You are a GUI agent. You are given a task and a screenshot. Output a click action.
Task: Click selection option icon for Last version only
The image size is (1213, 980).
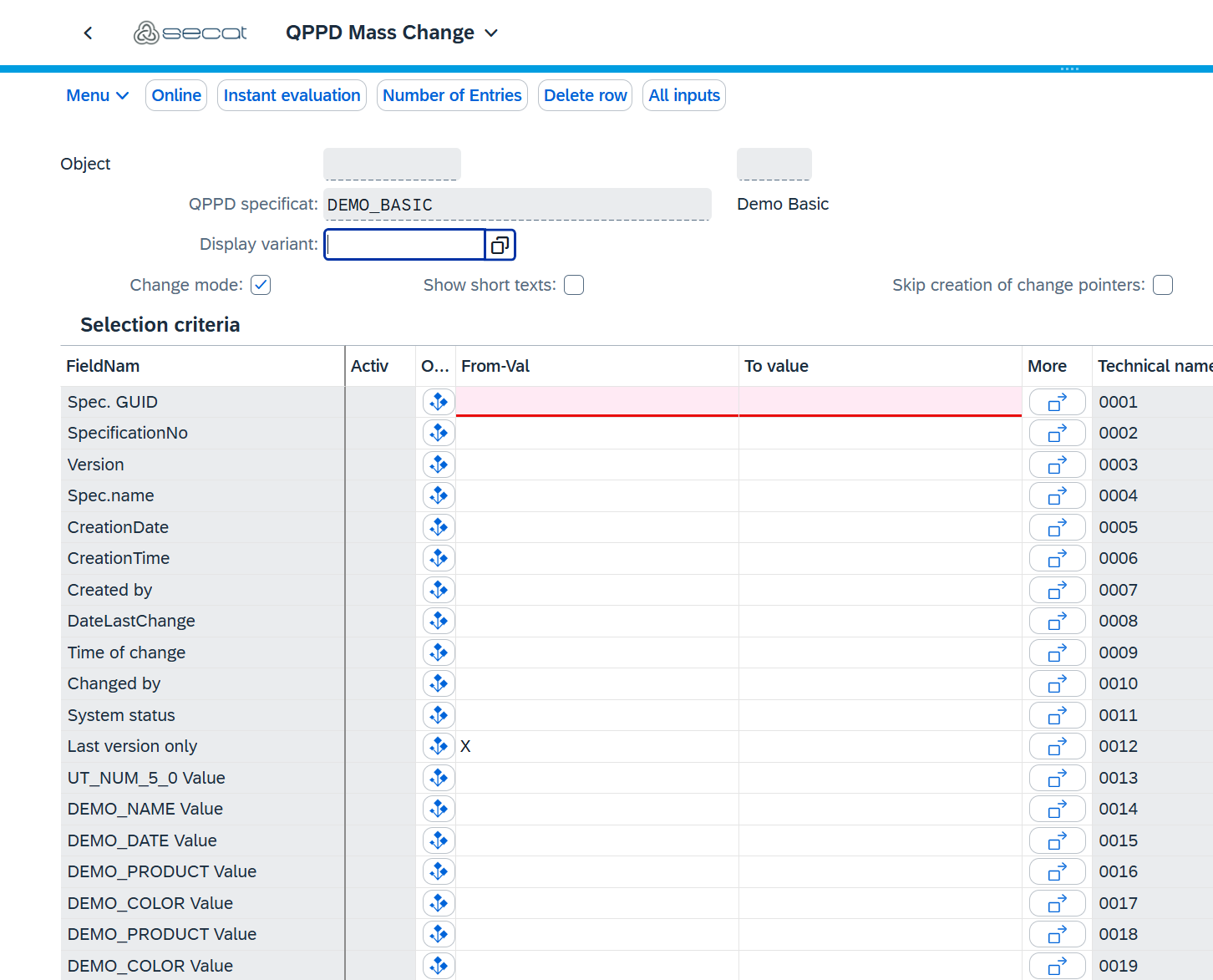439,746
